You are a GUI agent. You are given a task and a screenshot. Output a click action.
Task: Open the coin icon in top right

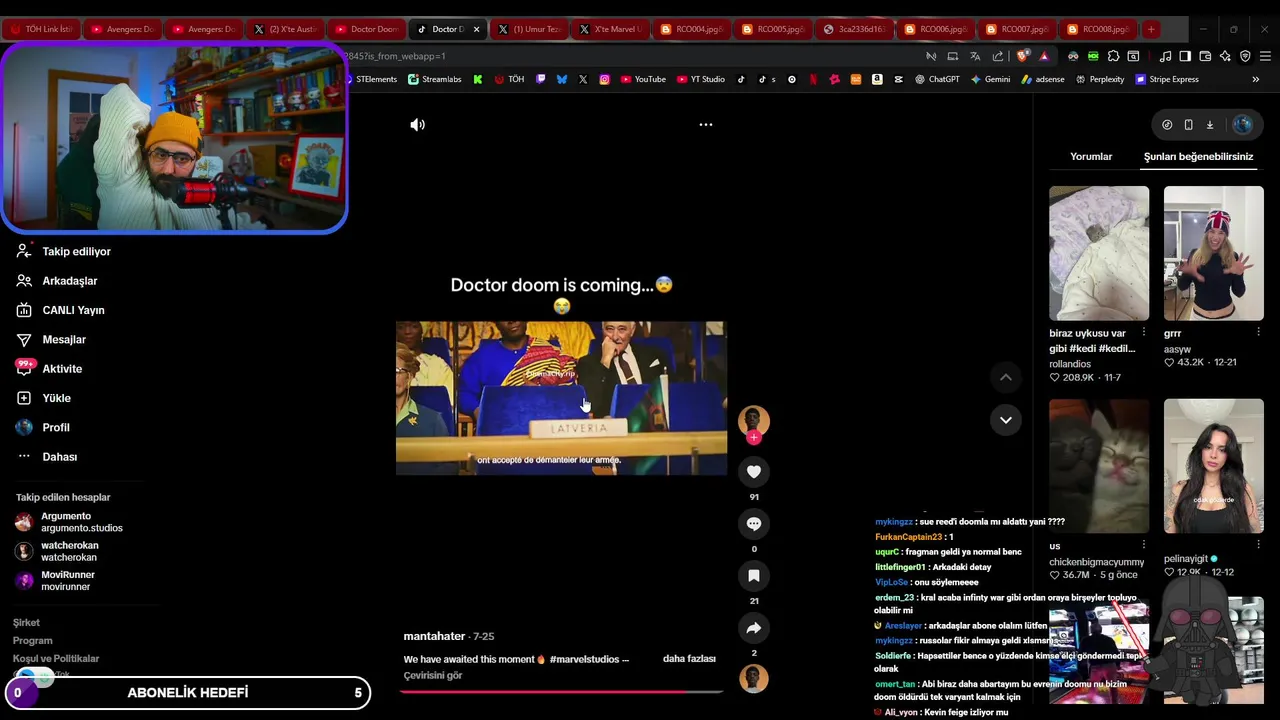pyautogui.click(x=1167, y=125)
